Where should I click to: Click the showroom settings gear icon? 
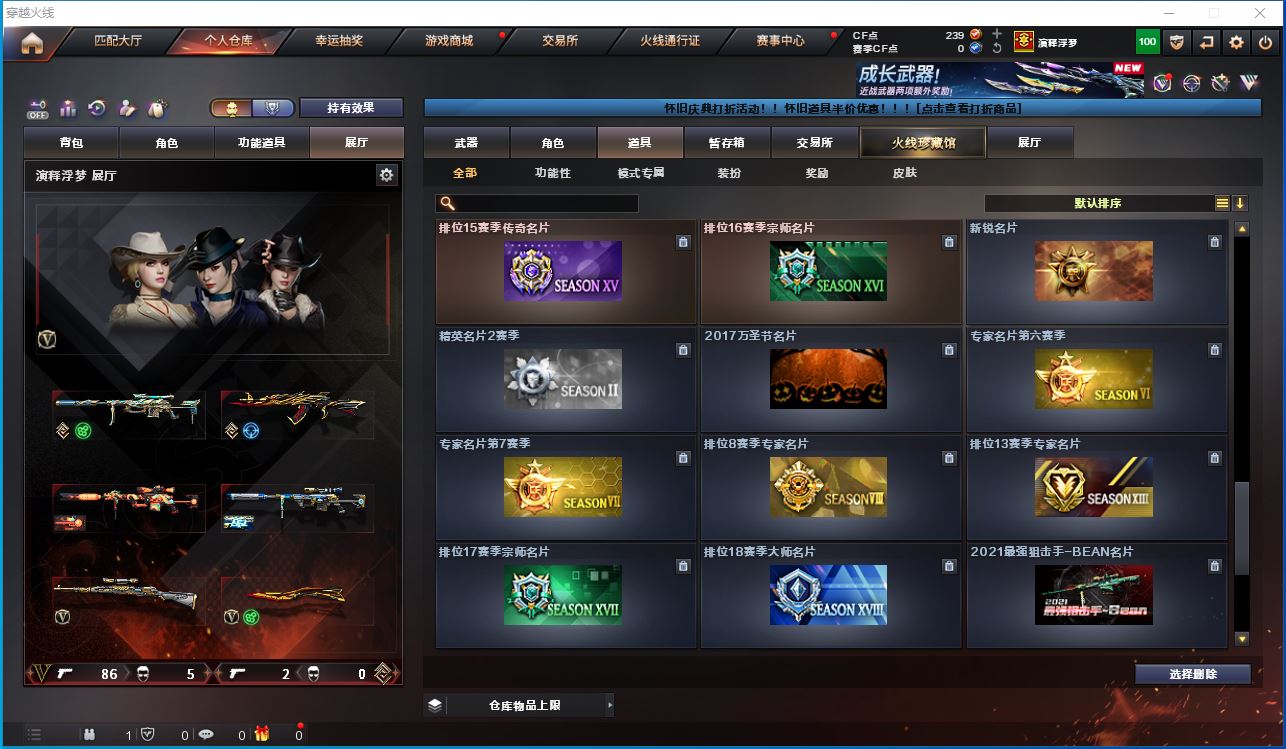tap(386, 175)
